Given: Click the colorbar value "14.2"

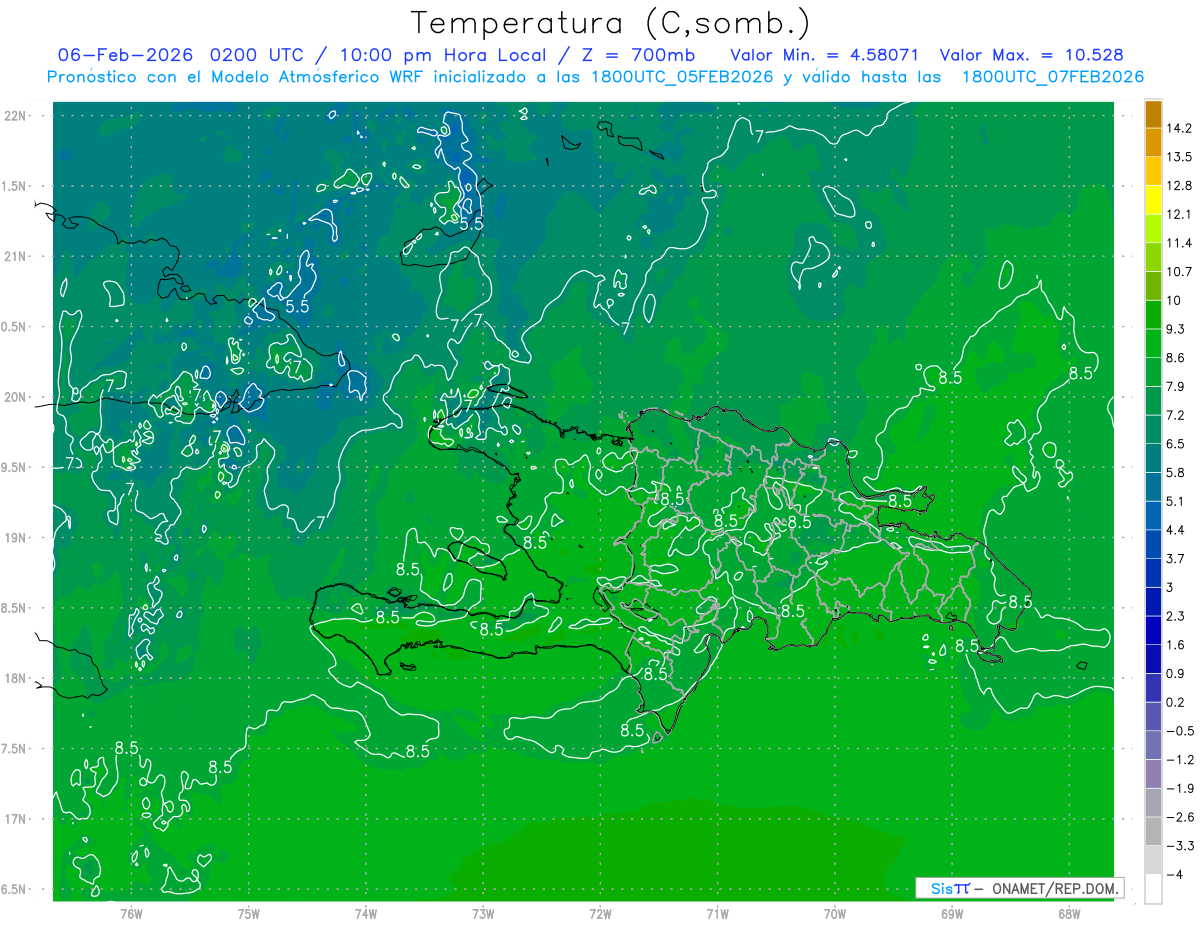Looking at the screenshot, I should coord(1180,128).
